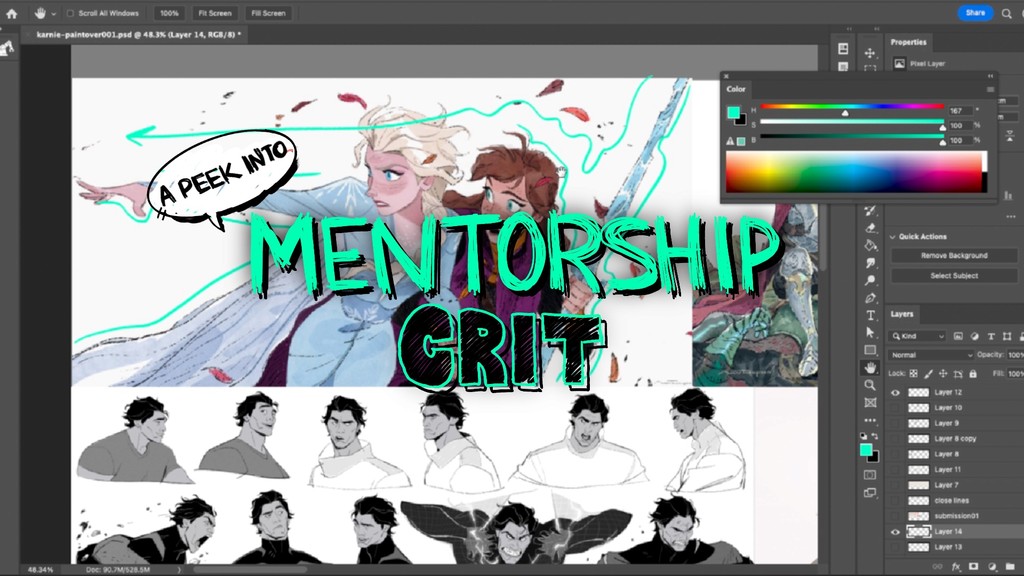Add layer mask icon

[974, 566]
